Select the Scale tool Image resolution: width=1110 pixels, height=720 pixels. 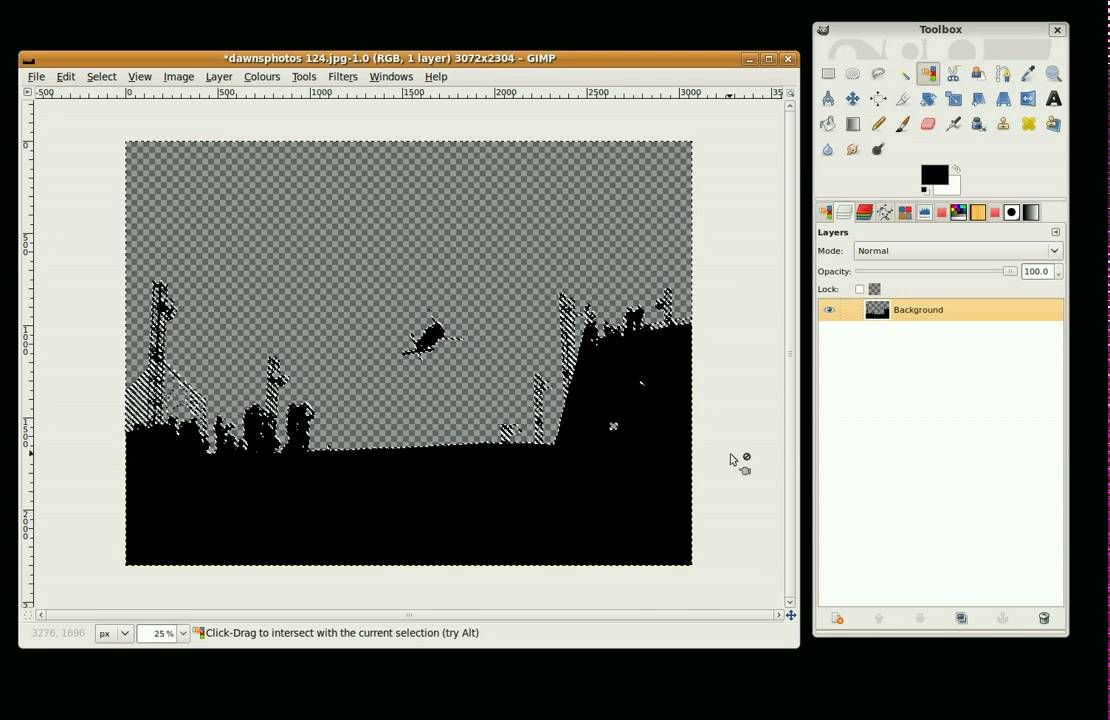954,99
